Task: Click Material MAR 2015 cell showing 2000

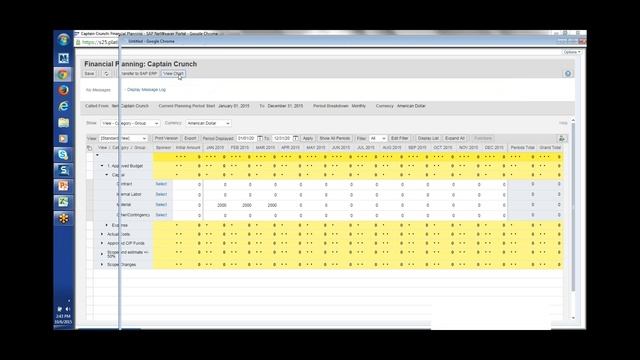Action: [x=266, y=205]
